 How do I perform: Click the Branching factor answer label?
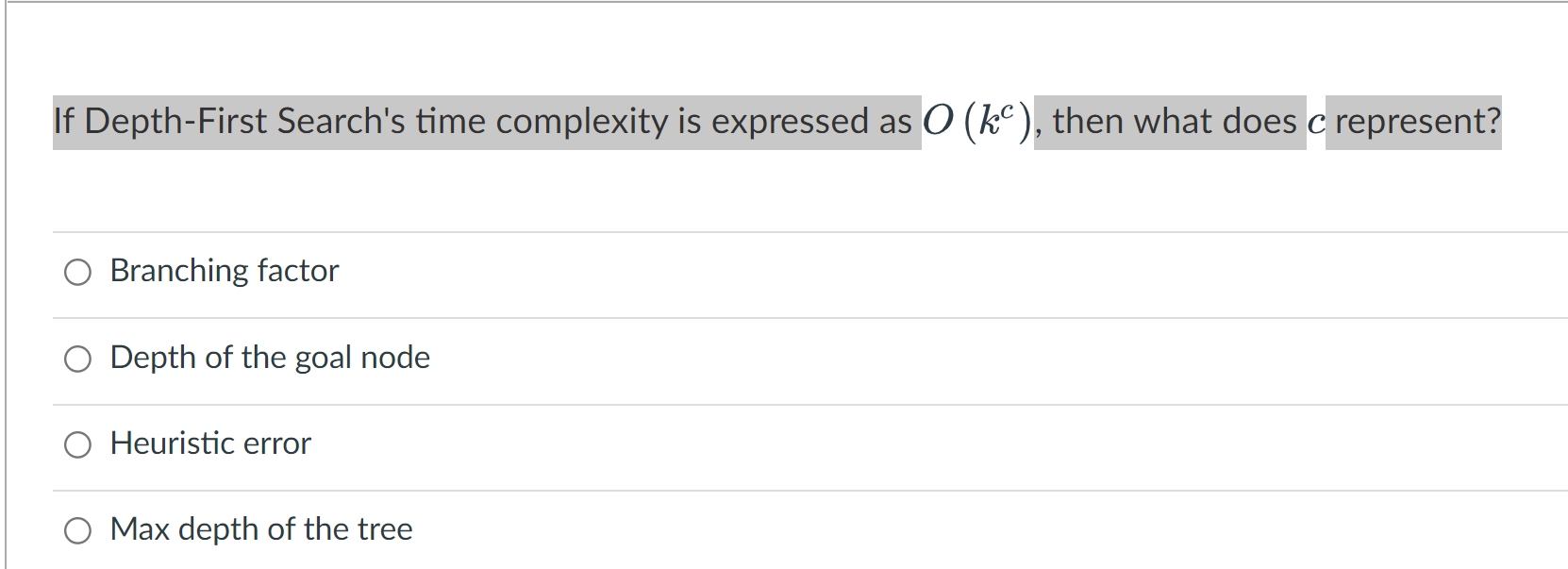[x=224, y=271]
